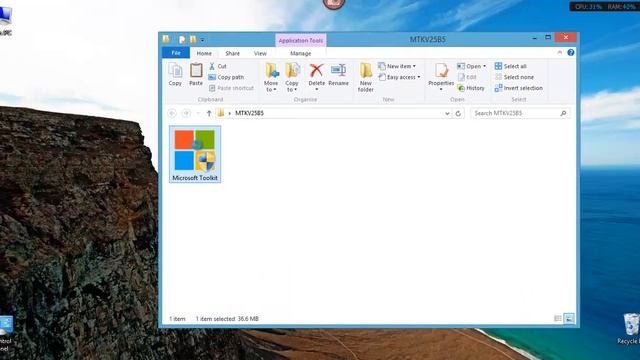
Task: Click the Application Tools contextual tab
Action: tap(301, 40)
